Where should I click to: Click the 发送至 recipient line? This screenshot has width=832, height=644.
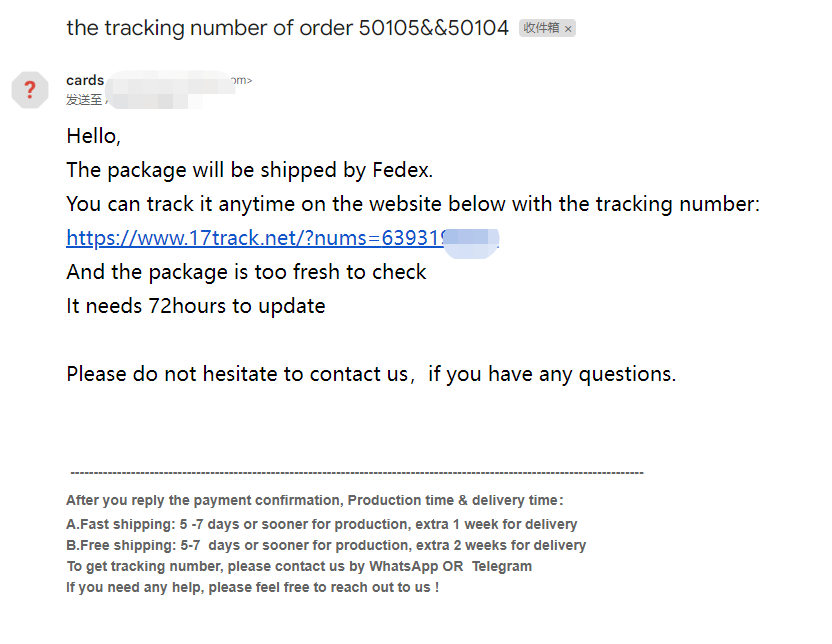[x=84, y=99]
